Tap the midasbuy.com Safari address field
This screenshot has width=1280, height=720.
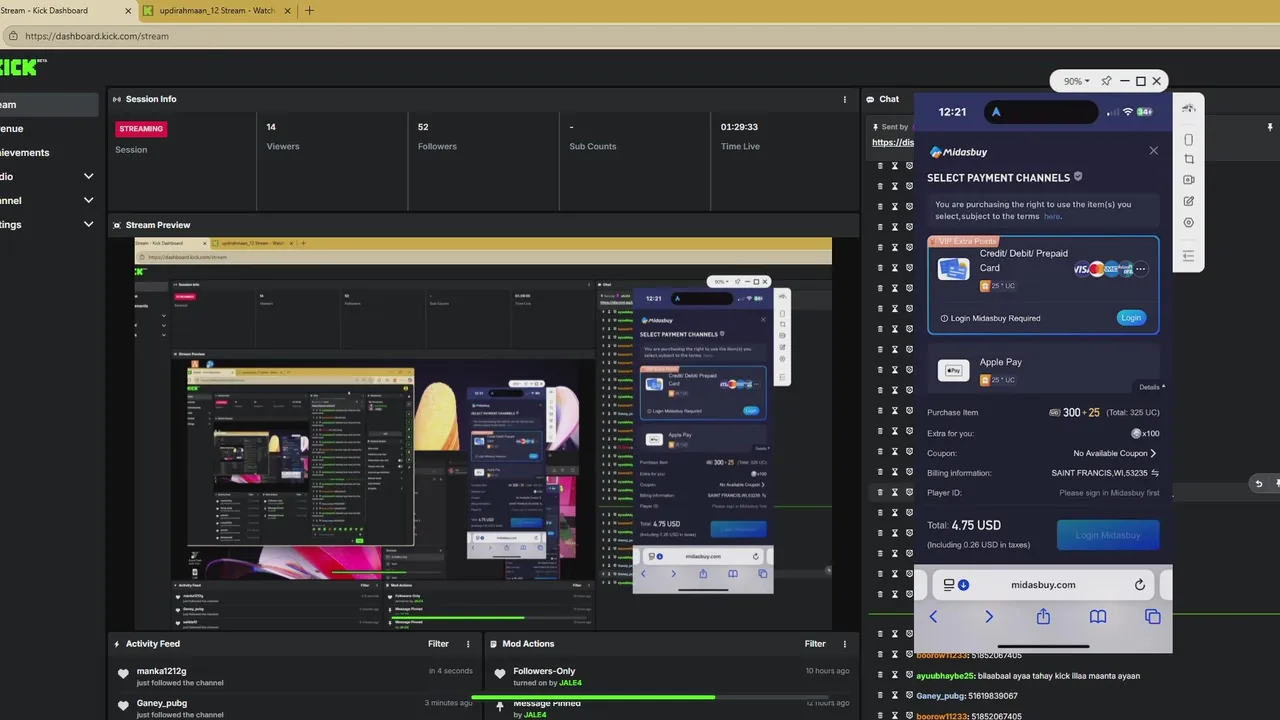click(x=1043, y=585)
